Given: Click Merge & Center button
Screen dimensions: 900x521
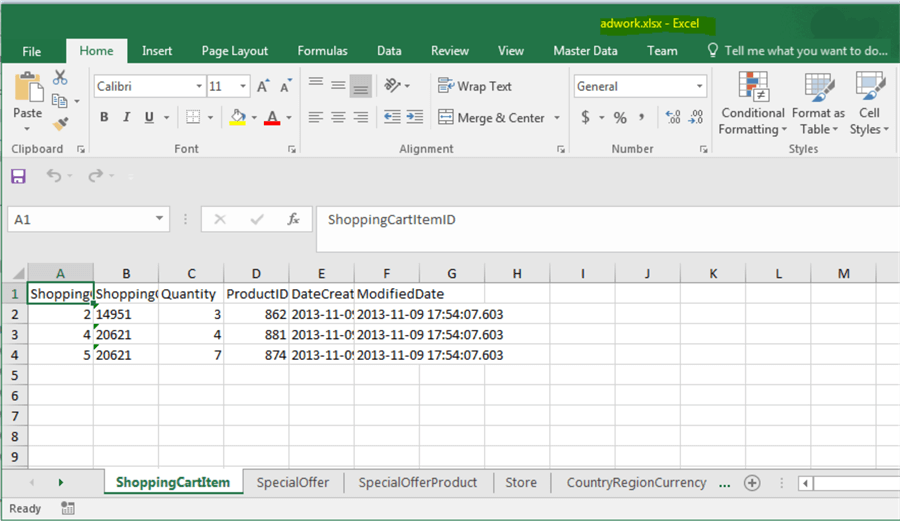Looking at the screenshot, I should tap(491, 118).
